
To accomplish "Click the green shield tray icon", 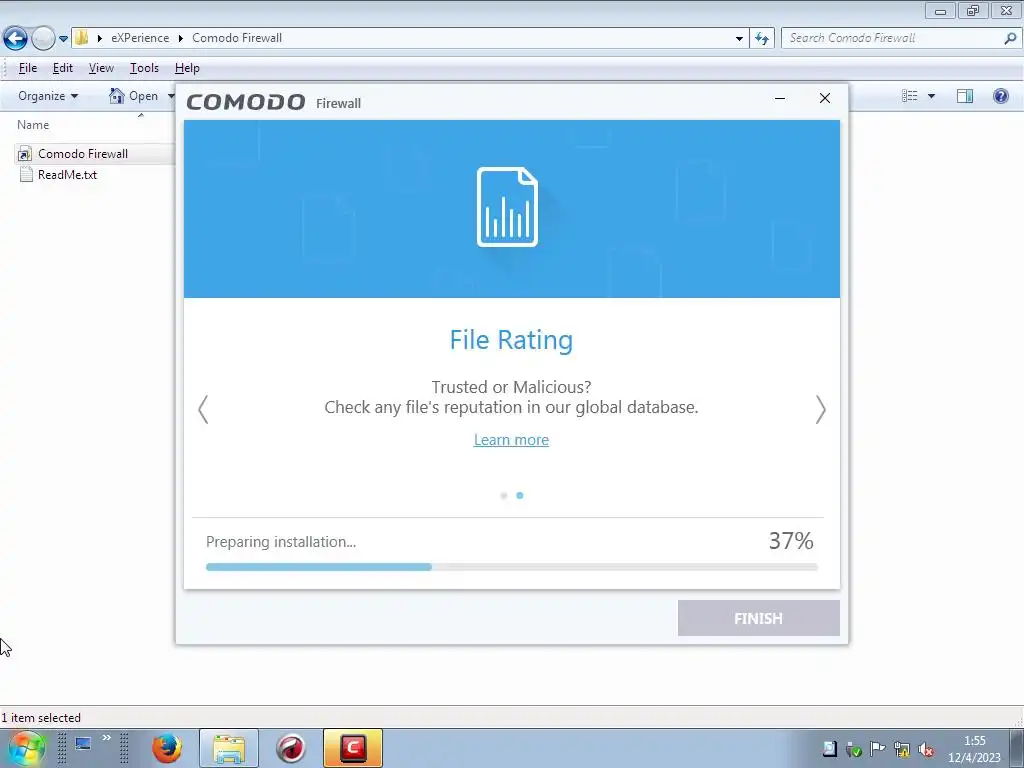I will click(x=854, y=750).
